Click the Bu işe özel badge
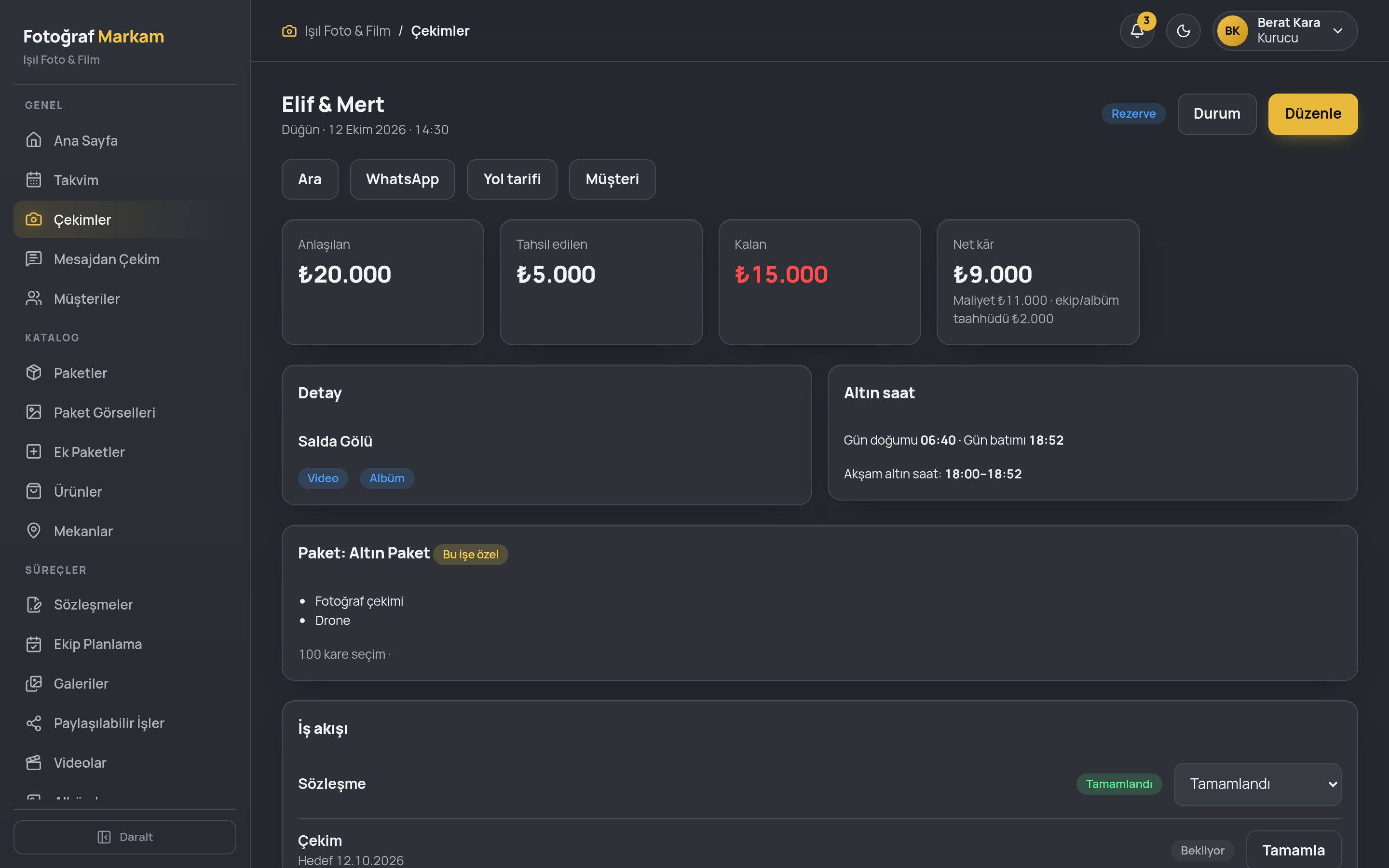Image resolution: width=1389 pixels, height=868 pixels. click(470, 555)
